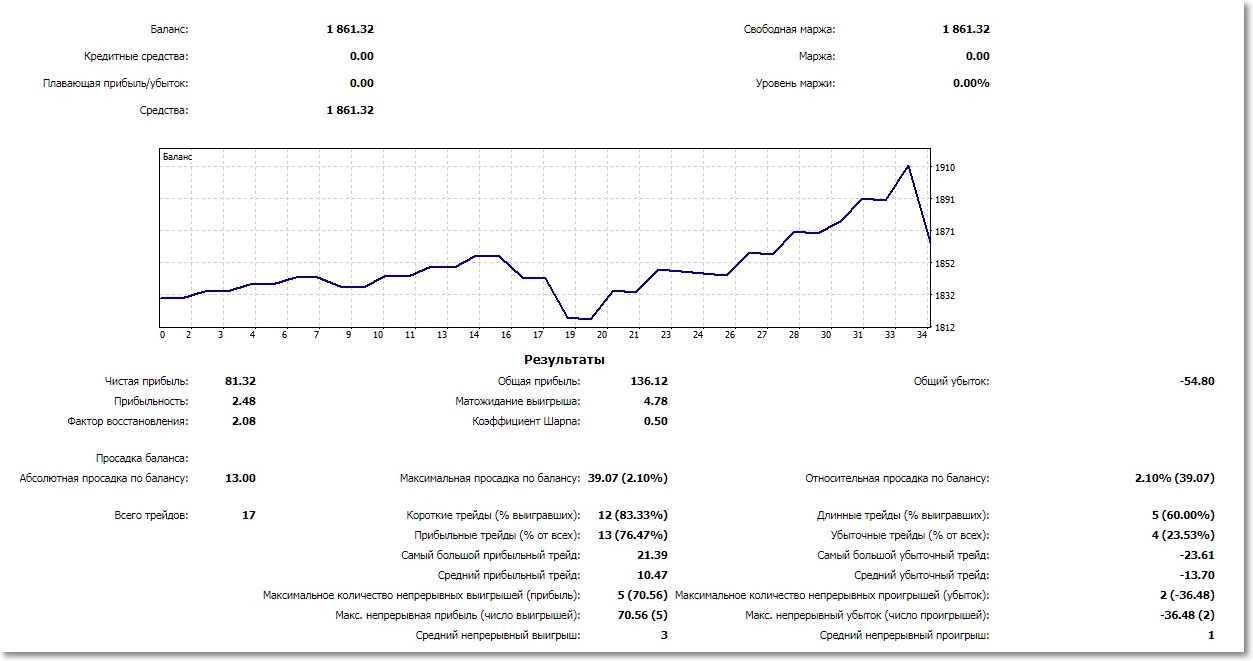Image resolution: width=1253 pixels, height=661 pixels.
Task: Click the chart peak near 1910
Action: [908, 166]
